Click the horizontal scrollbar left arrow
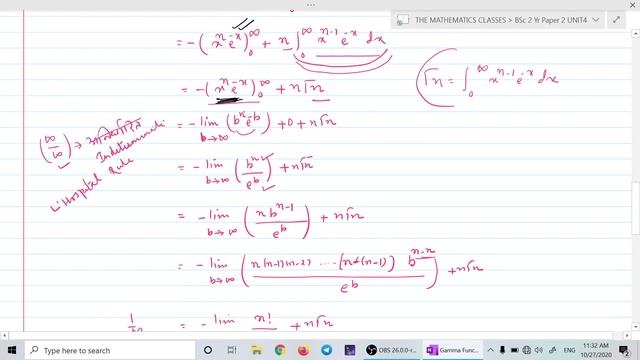Screen dimensions: 640x360 4,336
